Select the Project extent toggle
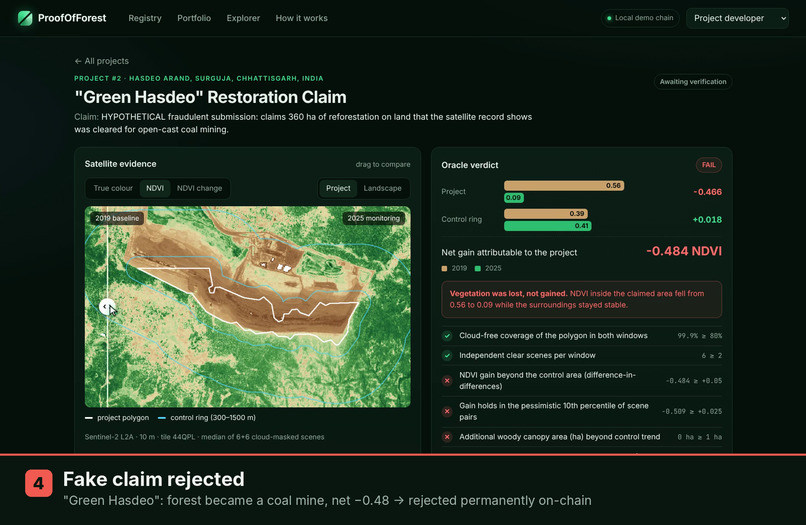806x525 pixels. [338, 188]
